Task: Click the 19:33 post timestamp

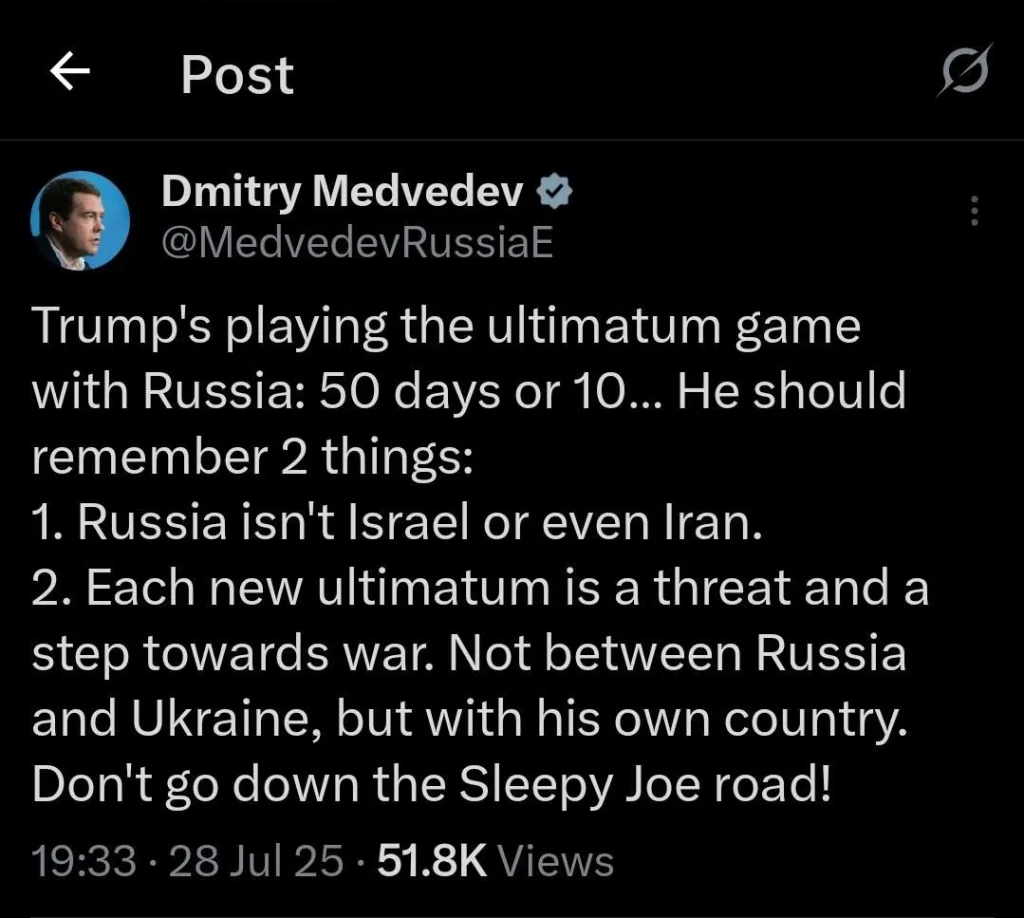Action: click(x=84, y=861)
